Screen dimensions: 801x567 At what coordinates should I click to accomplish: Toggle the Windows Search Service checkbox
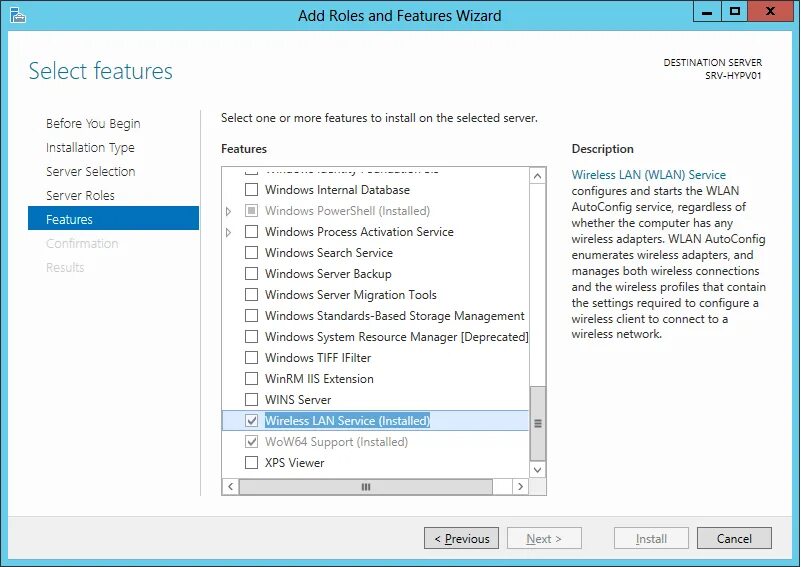252,253
